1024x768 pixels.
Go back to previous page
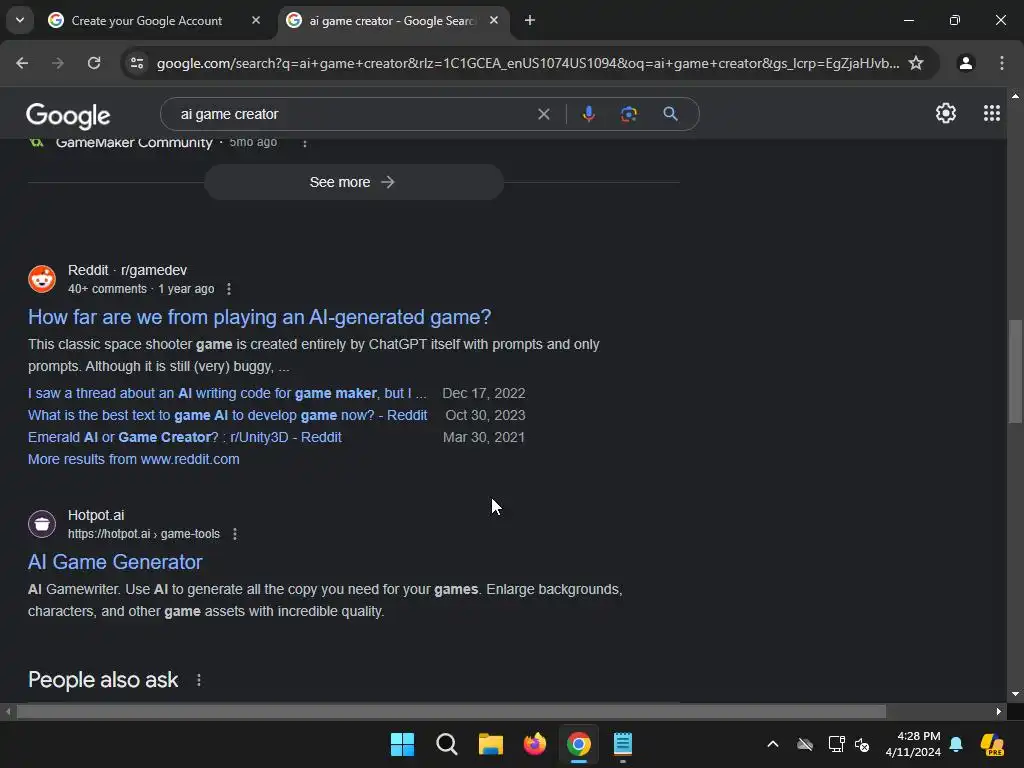click(x=22, y=63)
